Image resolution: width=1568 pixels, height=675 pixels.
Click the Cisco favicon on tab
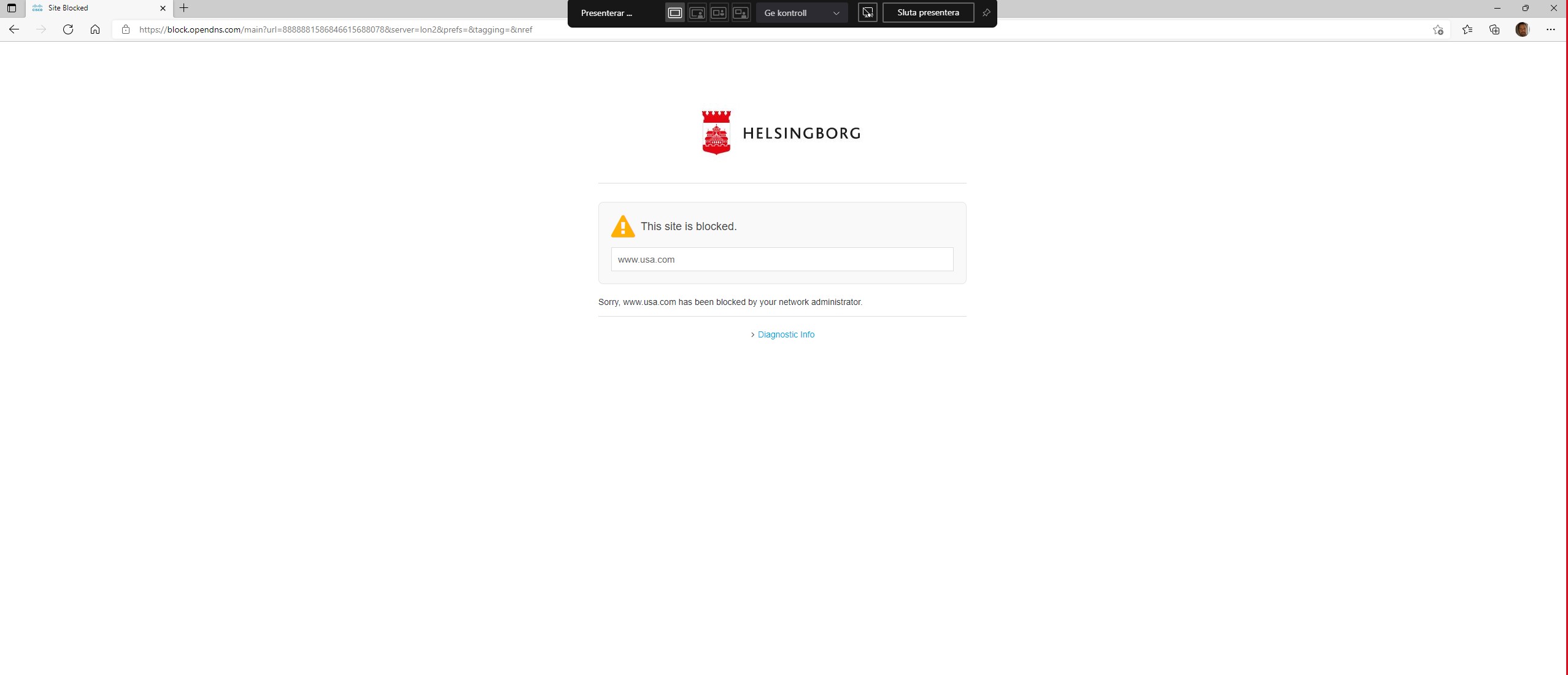(37, 8)
